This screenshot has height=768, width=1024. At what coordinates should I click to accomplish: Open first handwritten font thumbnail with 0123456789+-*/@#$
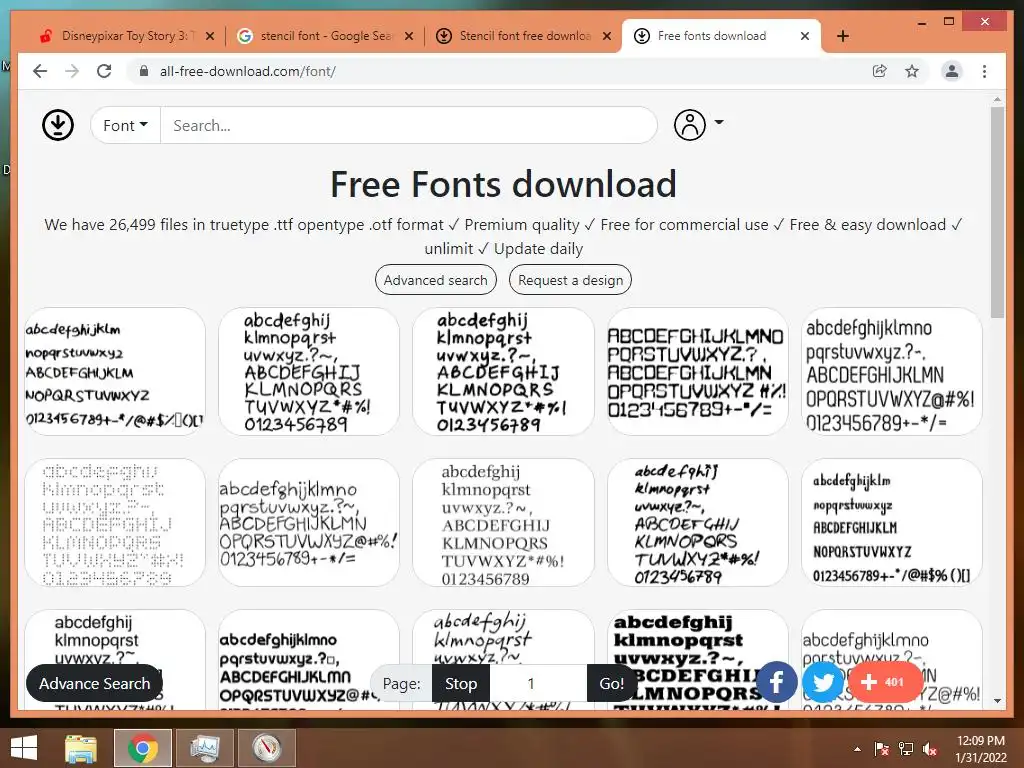pos(115,372)
